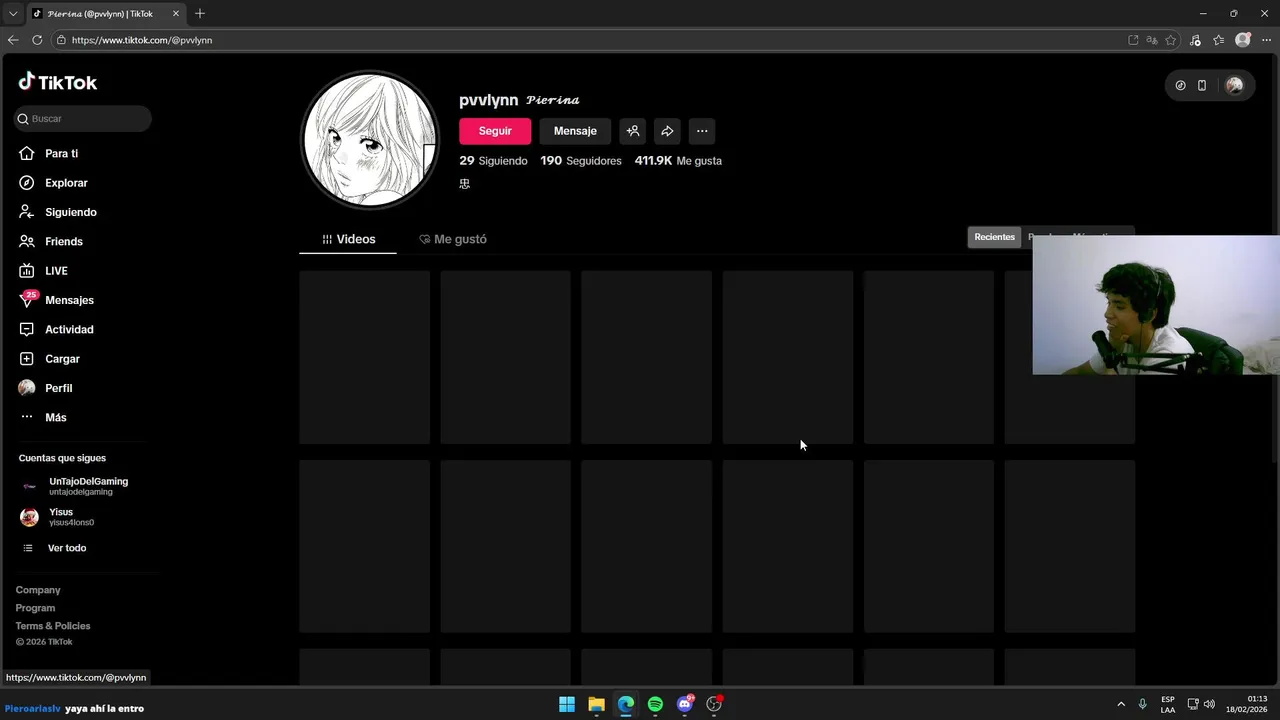Image resolution: width=1280 pixels, height=720 pixels.
Task: Click the Mensaje button
Action: 575,131
